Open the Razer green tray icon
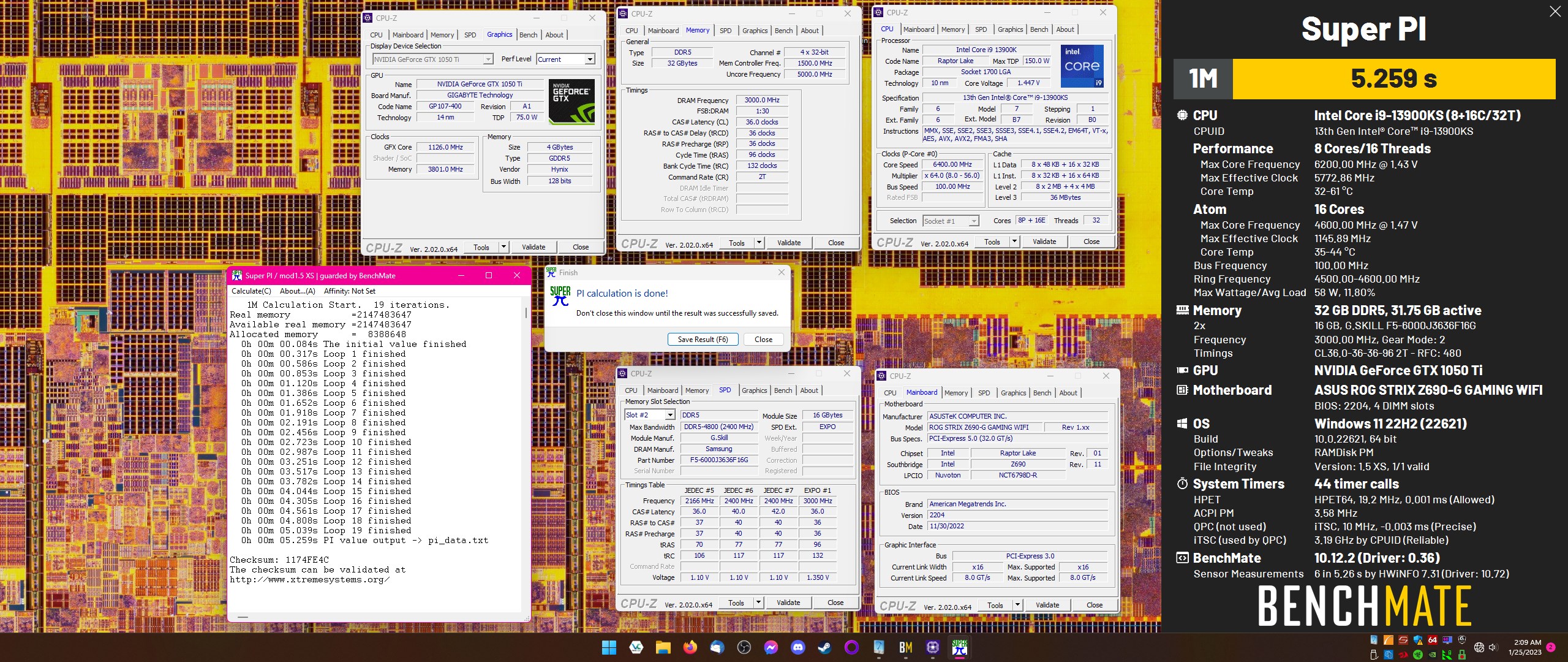This screenshot has height=662, width=1568. (1417, 655)
